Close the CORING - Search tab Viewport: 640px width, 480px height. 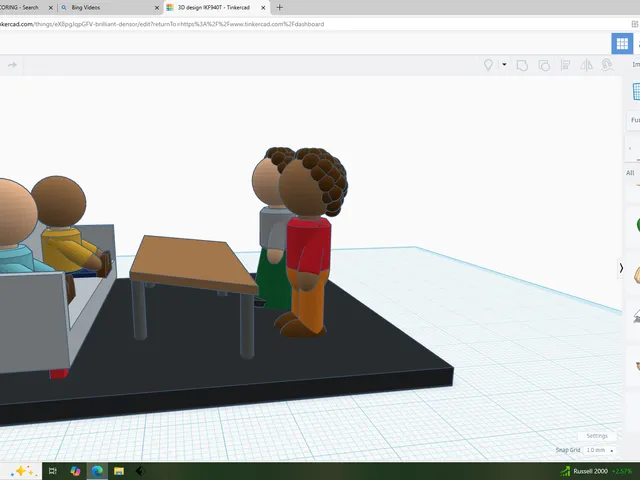(51, 7)
